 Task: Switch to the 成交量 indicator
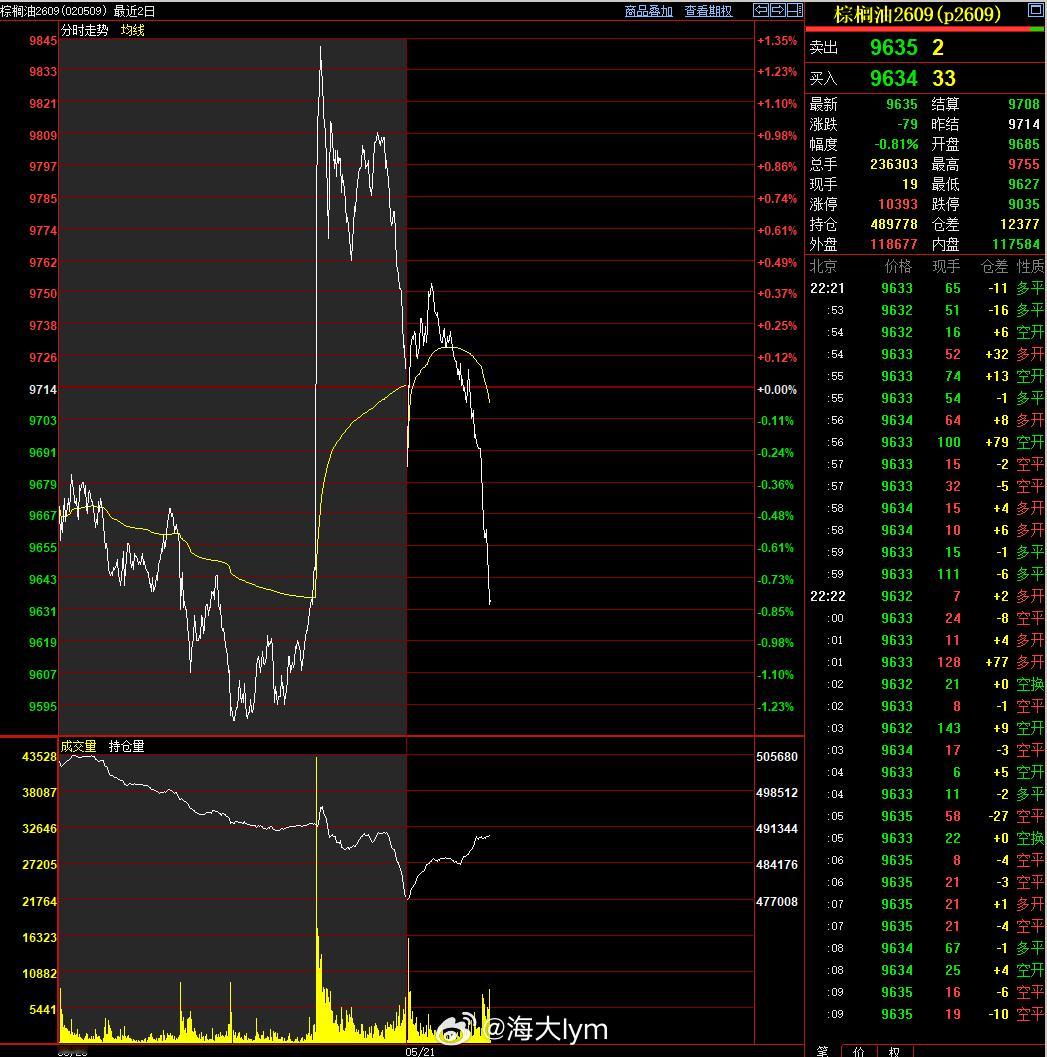[78, 746]
